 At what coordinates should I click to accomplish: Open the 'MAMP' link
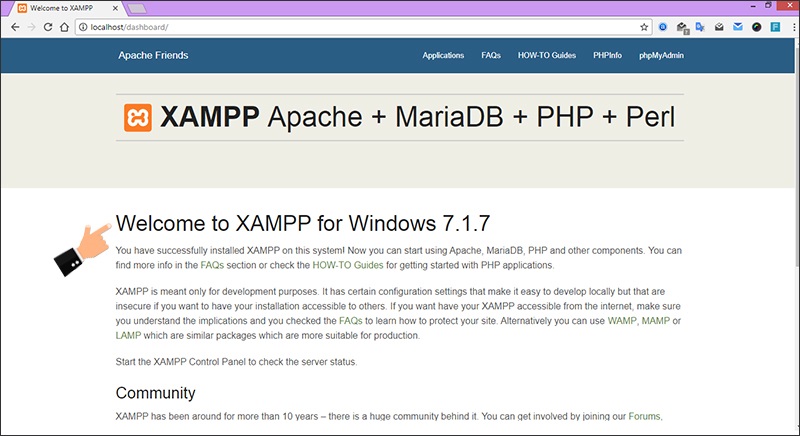[x=656, y=321]
